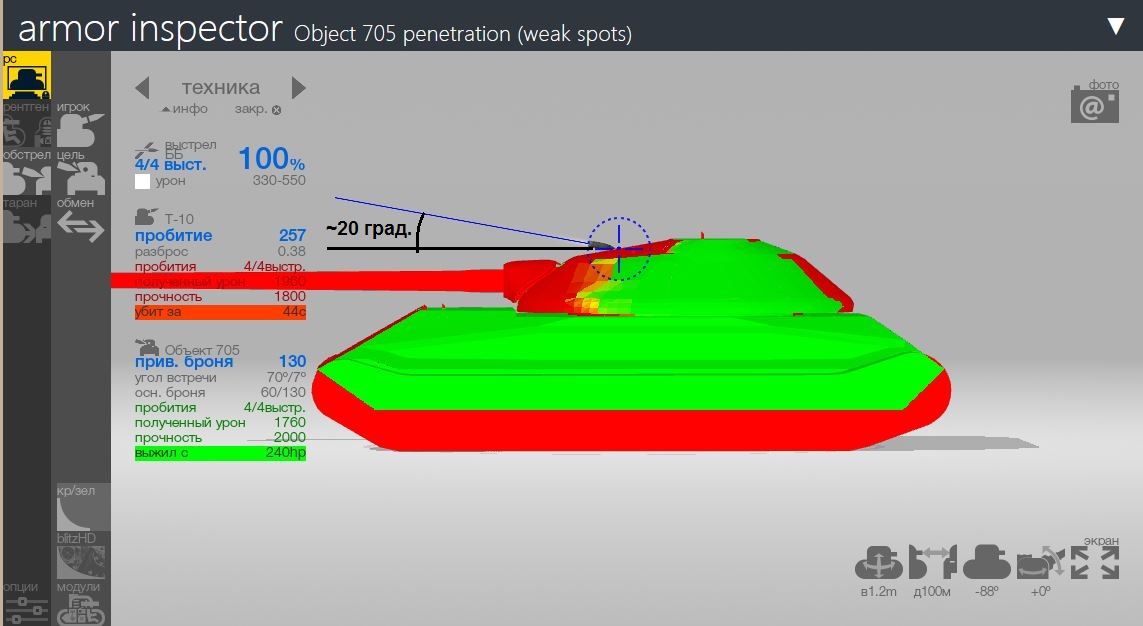This screenshot has height=626, width=1143.
Task: Click the угол встречи 70°/7° row
Action: [220, 377]
